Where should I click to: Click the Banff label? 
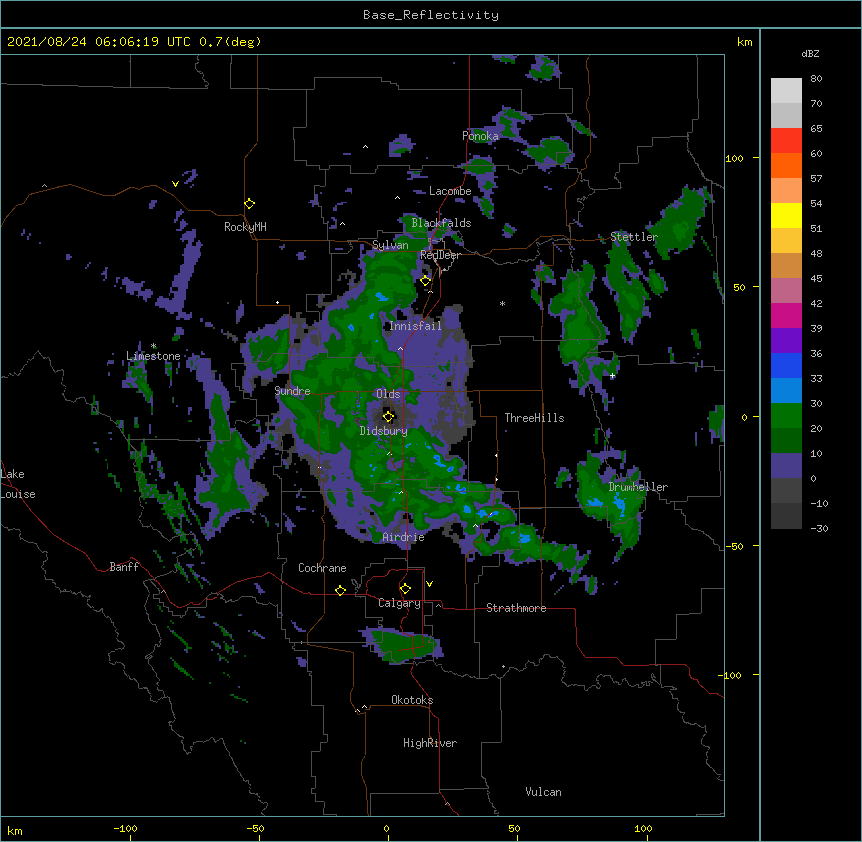click(x=124, y=567)
